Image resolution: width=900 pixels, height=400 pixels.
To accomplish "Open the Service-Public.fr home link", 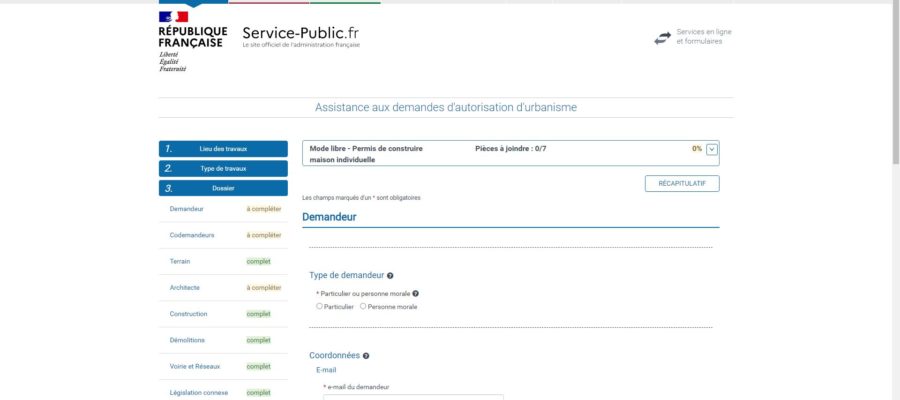I will pos(301,36).
